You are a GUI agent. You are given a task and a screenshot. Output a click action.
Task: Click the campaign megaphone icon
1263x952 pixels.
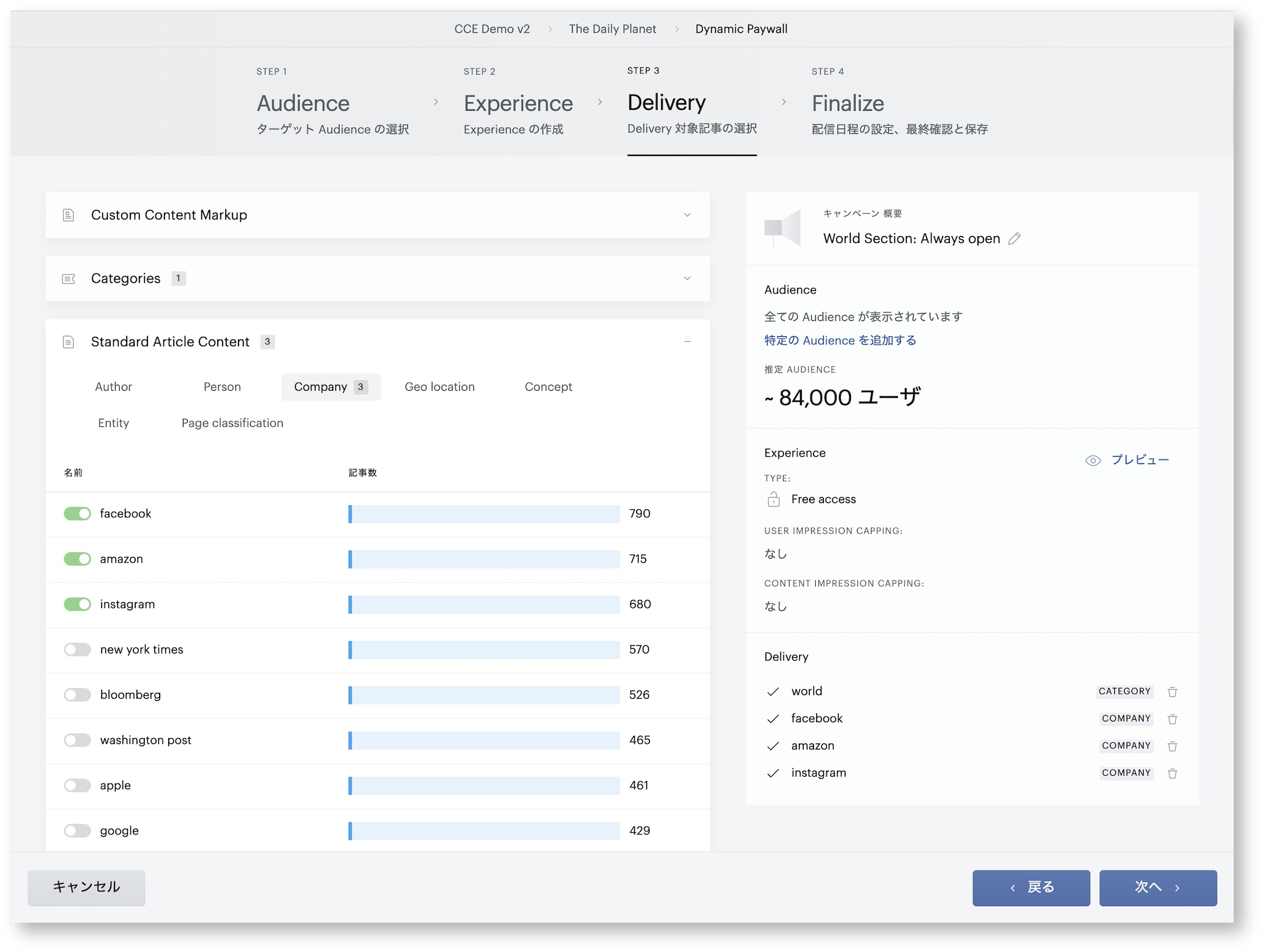point(782,227)
